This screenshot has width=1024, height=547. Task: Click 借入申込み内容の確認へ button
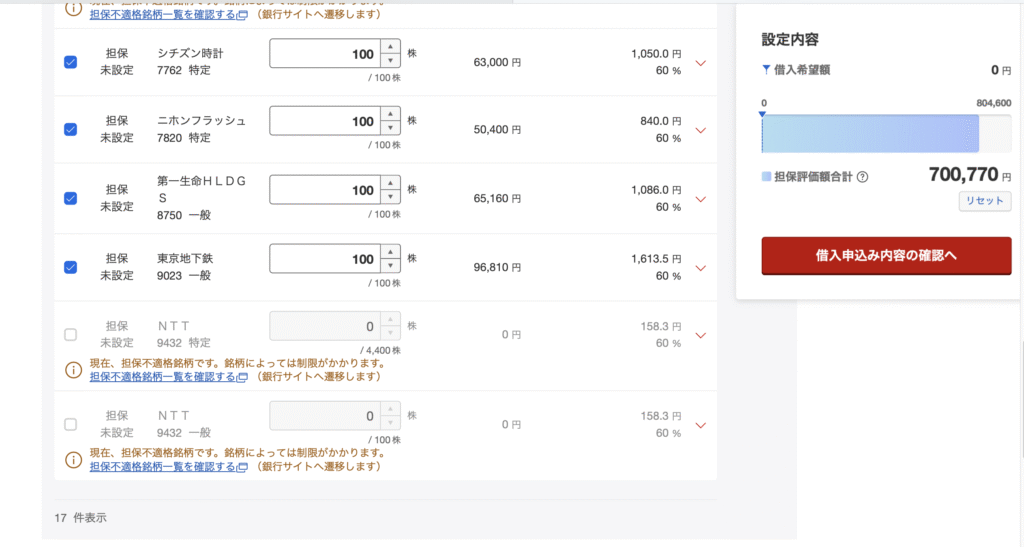[x=886, y=255]
